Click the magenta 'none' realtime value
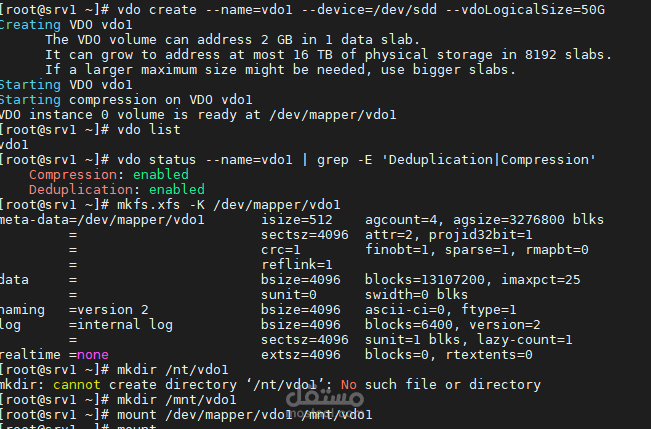This screenshot has height=429, width=651. pos(92,354)
